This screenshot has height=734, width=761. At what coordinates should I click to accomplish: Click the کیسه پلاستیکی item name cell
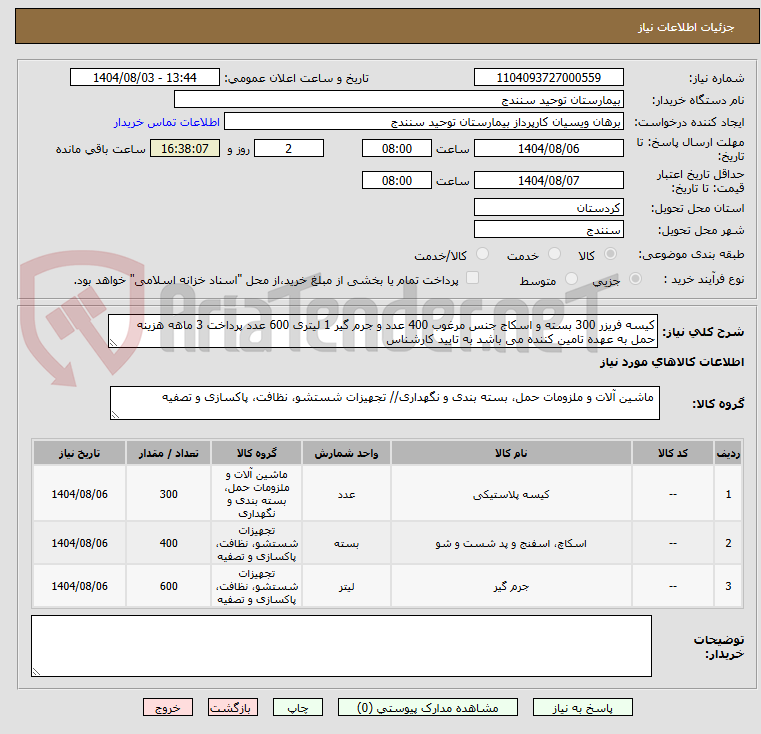click(511, 494)
